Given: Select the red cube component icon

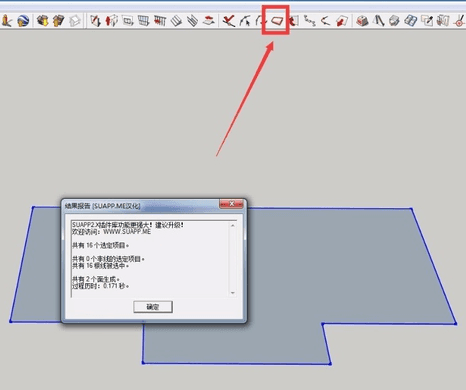Looking at the screenshot, I should pyautogui.click(x=362, y=21).
